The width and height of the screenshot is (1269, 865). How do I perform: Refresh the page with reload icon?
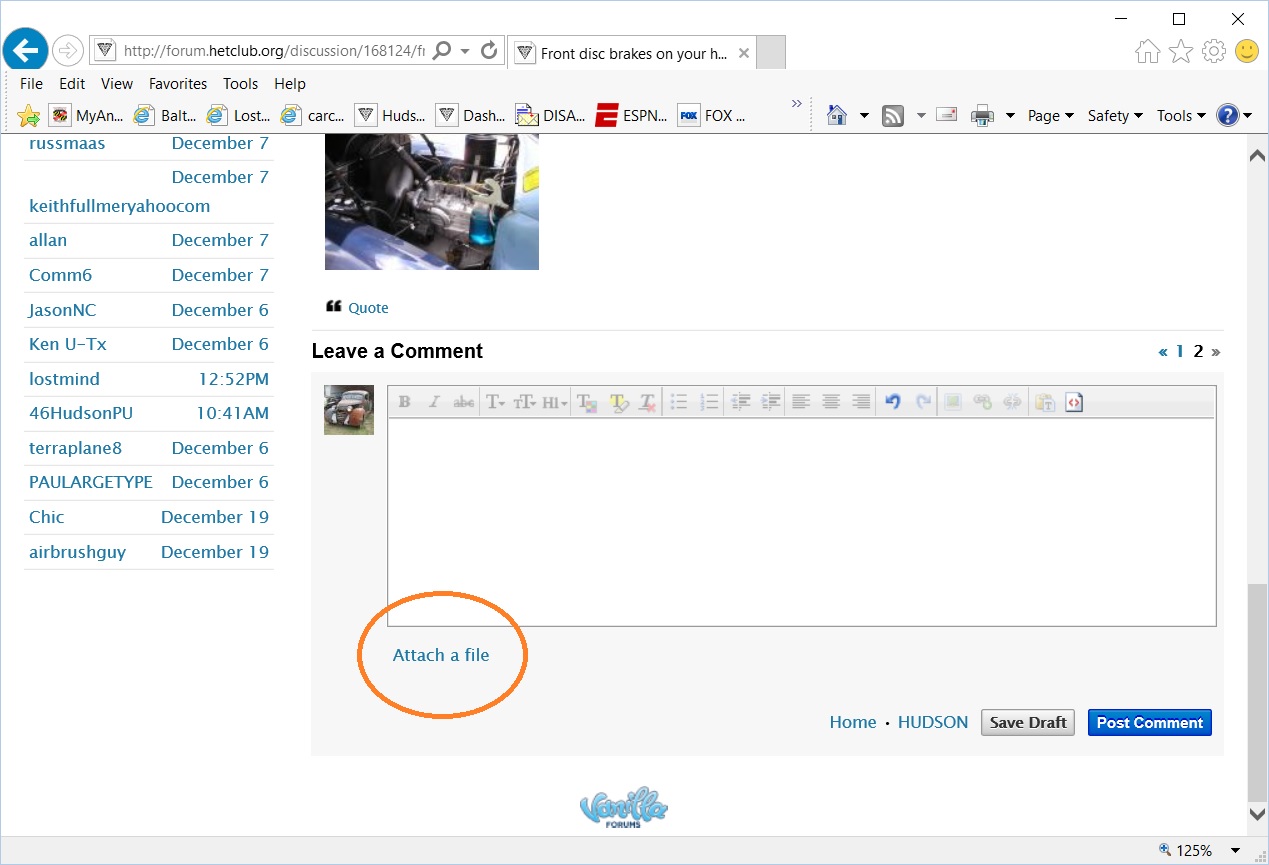[489, 50]
